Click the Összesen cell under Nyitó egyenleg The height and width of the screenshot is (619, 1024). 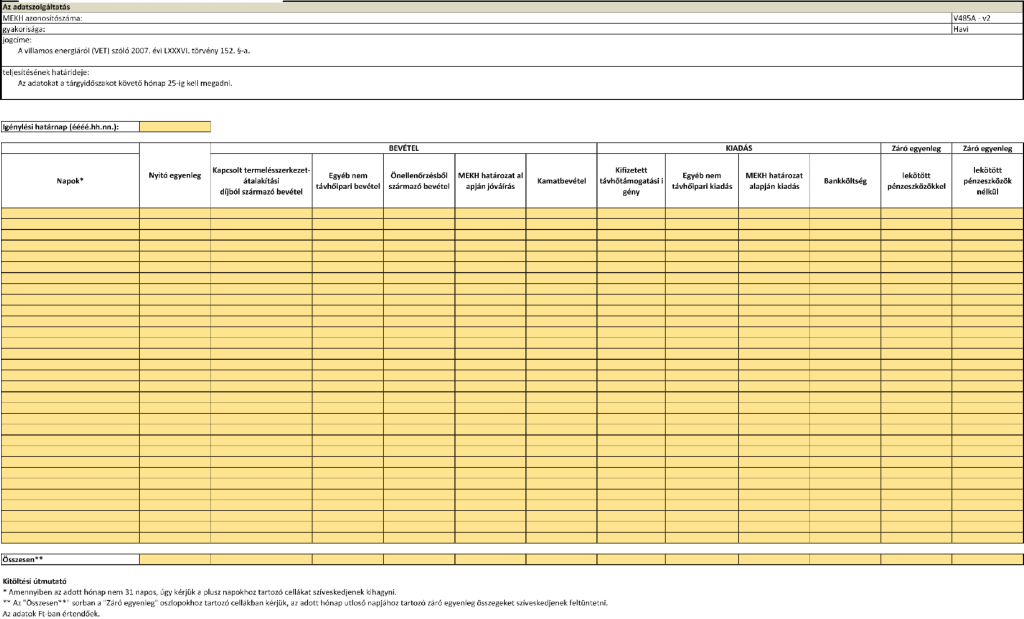click(x=175, y=560)
